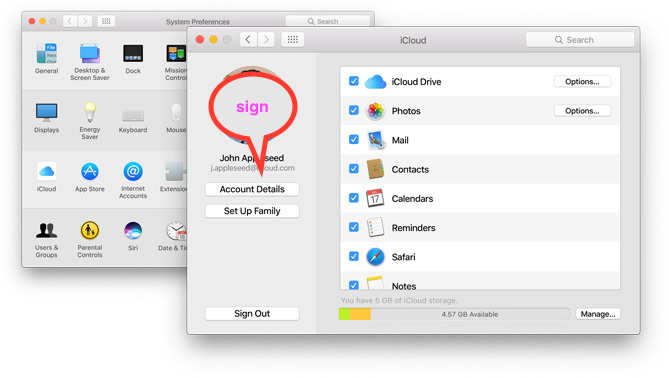Click Account Details button

tap(252, 189)
